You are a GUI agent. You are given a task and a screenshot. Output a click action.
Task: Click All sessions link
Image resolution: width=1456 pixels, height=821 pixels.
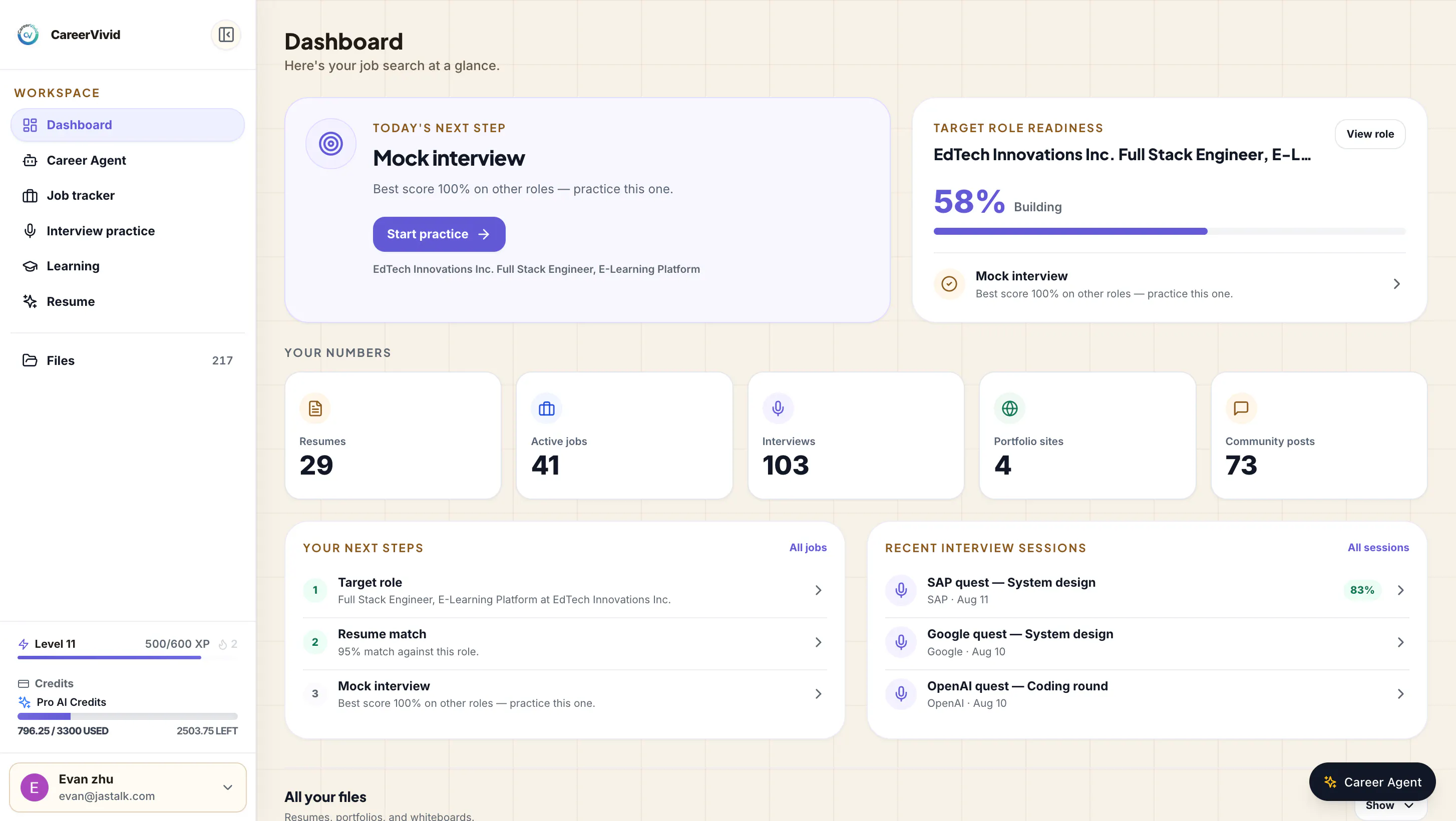(1378, 548)
